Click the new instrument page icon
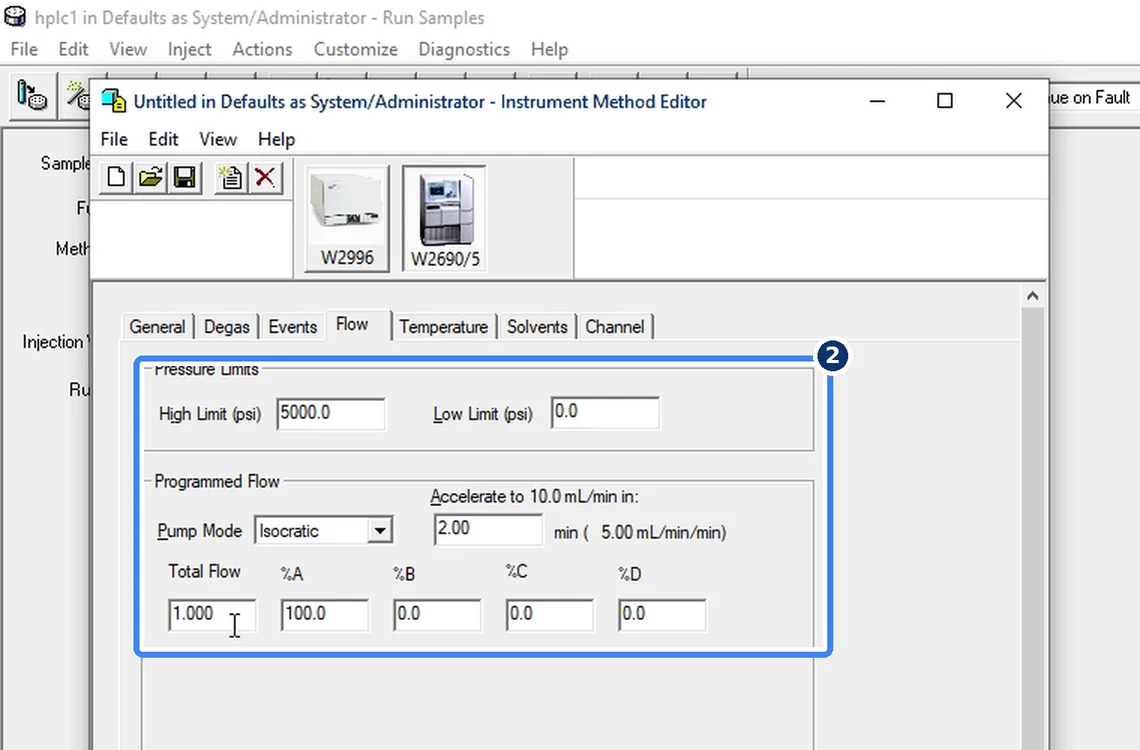The image size is (1140, 750). tap(231, 177)
